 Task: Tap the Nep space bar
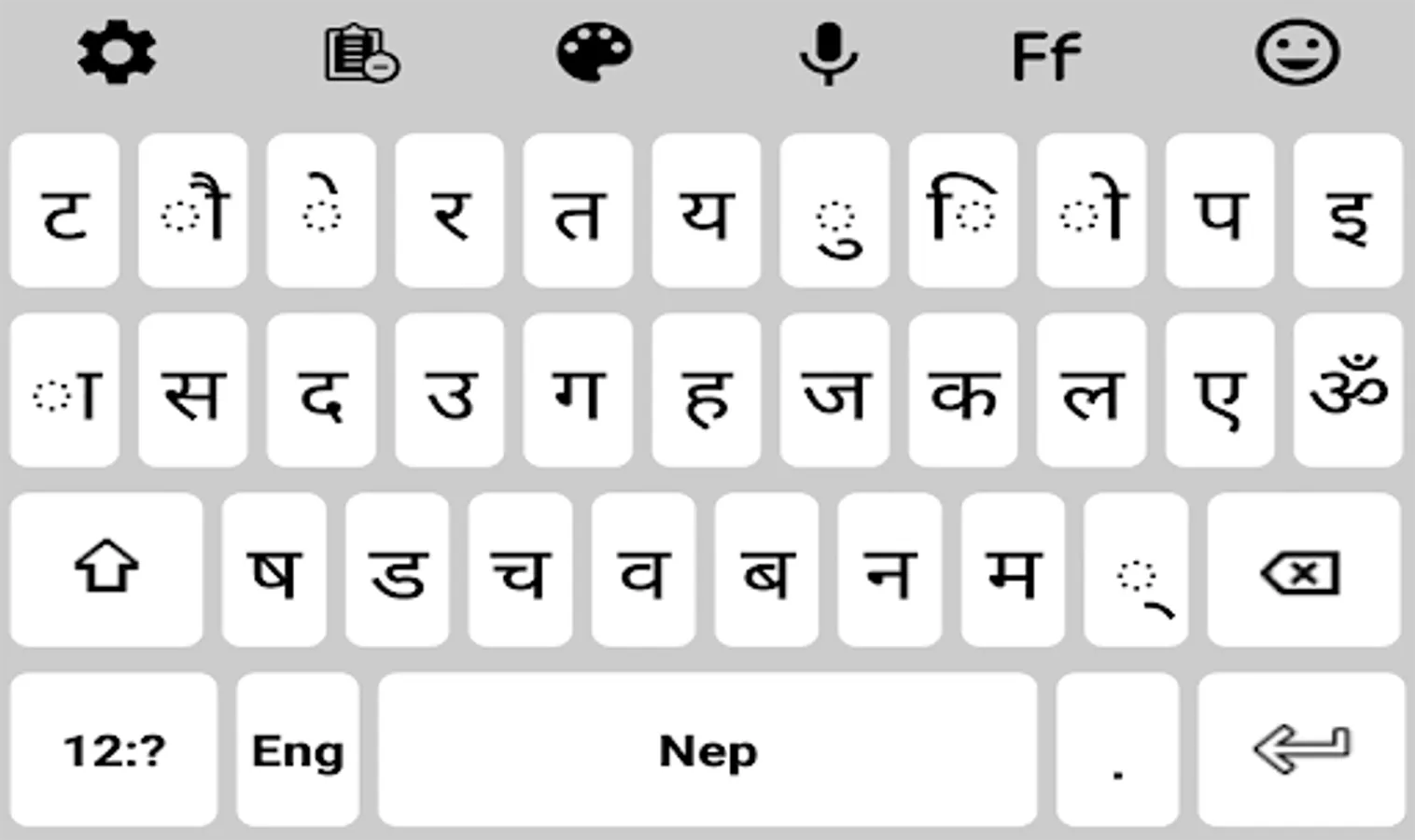[707, 749]
